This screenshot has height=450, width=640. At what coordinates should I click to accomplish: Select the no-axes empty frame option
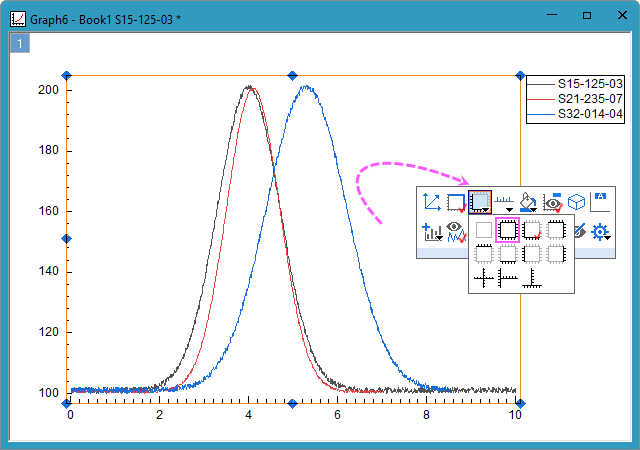click(484, 230)
